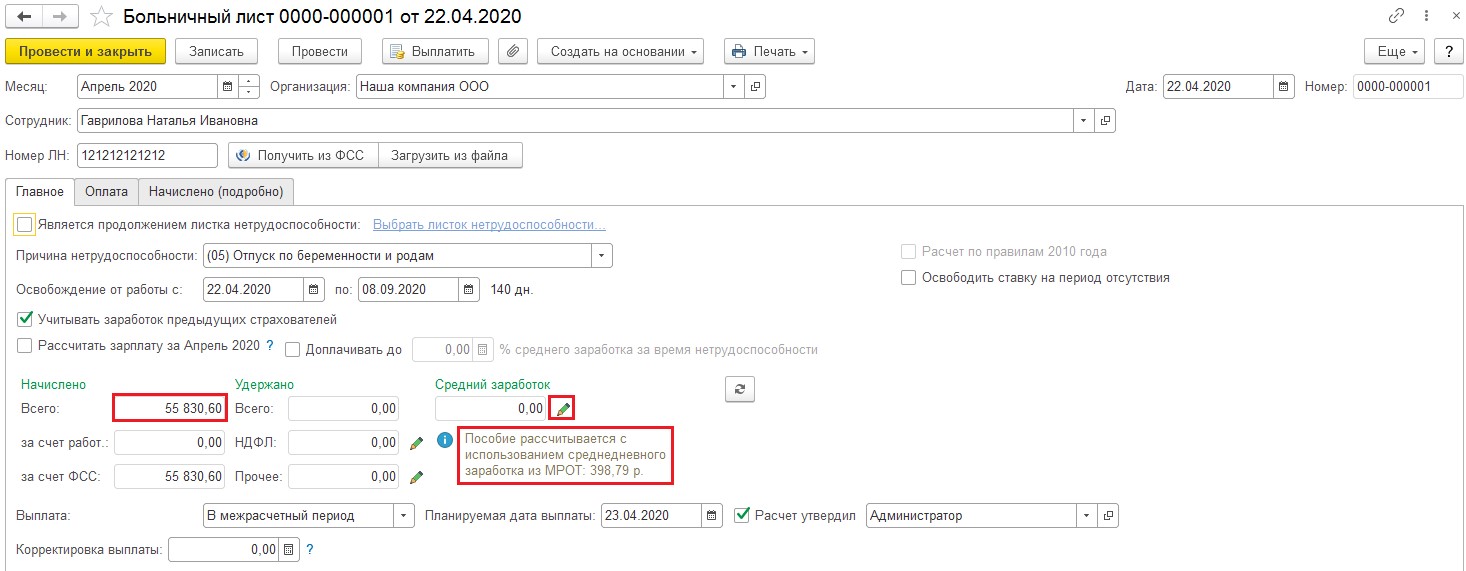Click Выбрать листок нетрудоспособности link

(489, 225)
